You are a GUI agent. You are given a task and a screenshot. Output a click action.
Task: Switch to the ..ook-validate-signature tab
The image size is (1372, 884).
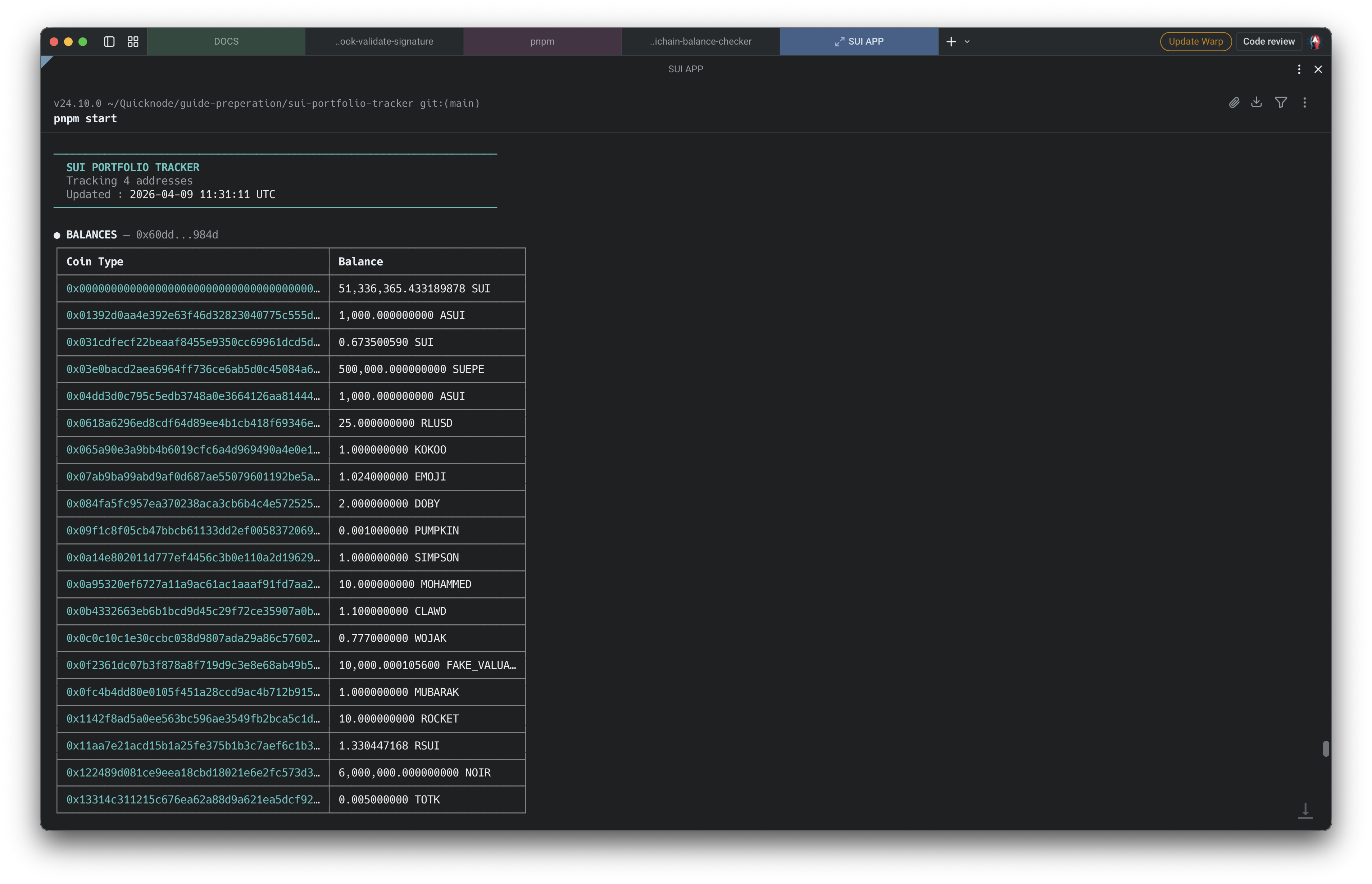click(384, 41)
